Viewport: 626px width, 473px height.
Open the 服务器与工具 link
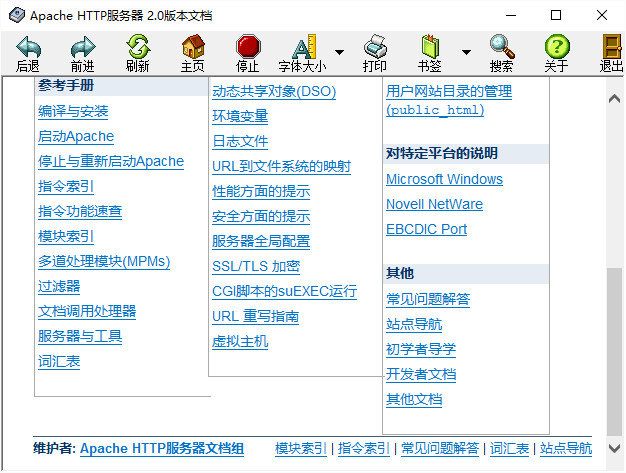(80, 336)
